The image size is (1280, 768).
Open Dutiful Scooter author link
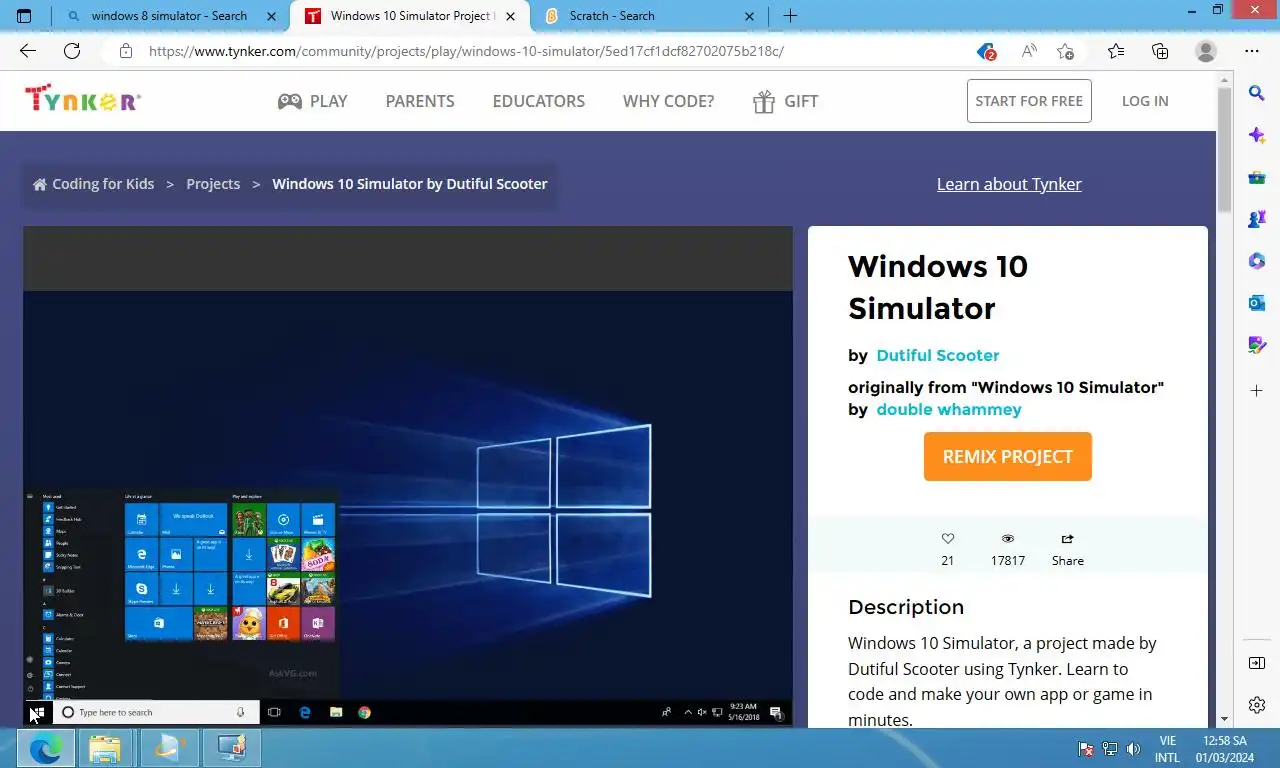(937, 355)
